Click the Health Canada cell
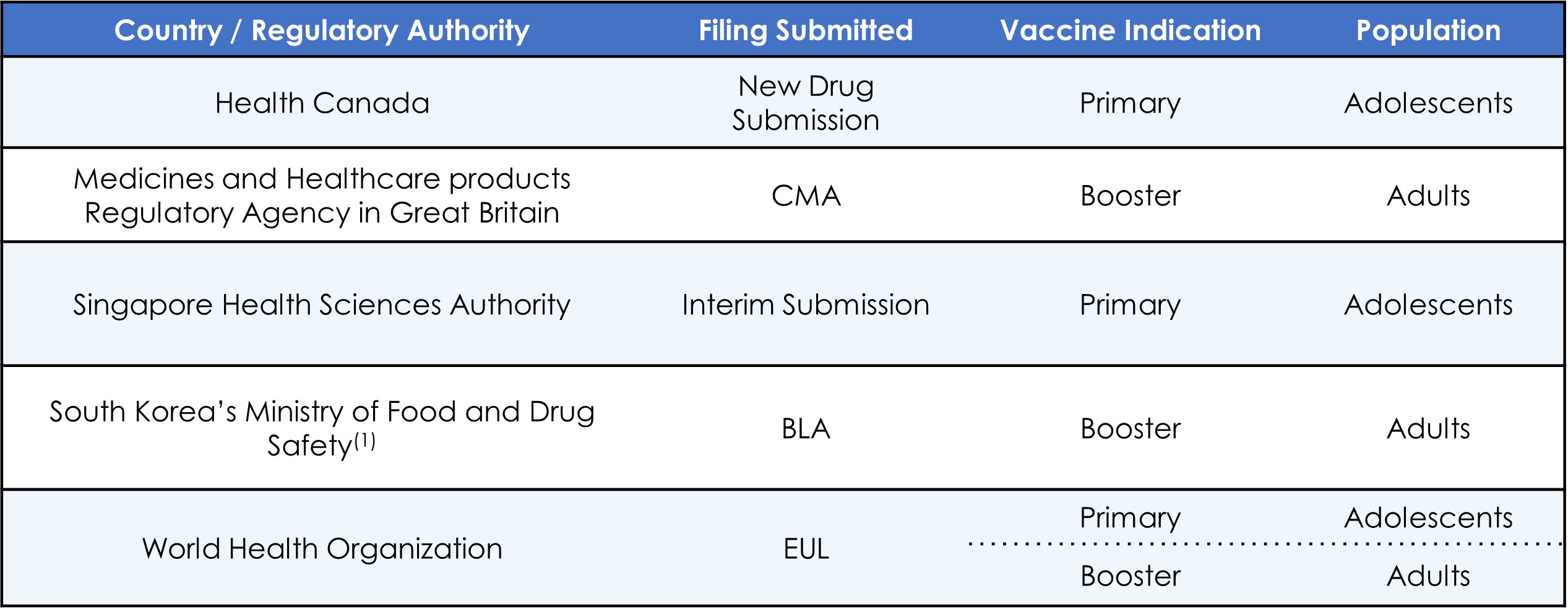Screen dimensions: 1568x609 [322, 103]
